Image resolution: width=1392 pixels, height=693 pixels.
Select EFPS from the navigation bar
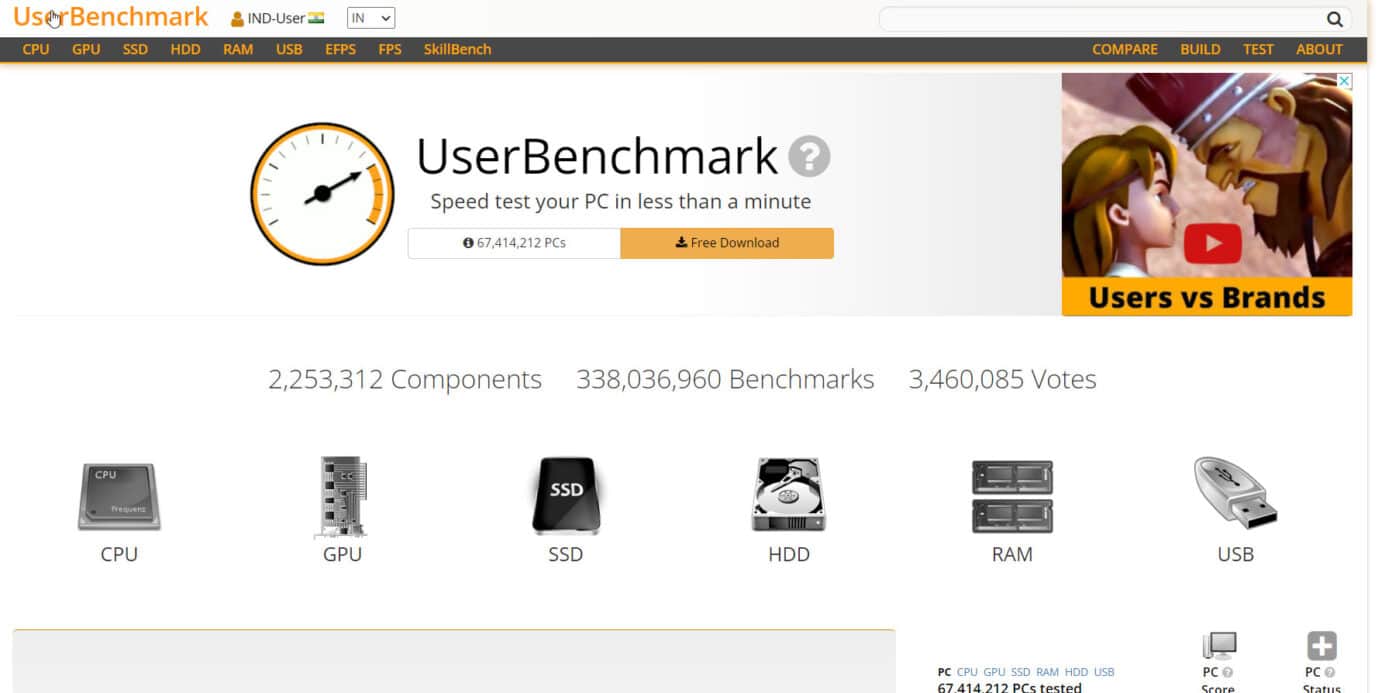(340, 49)
